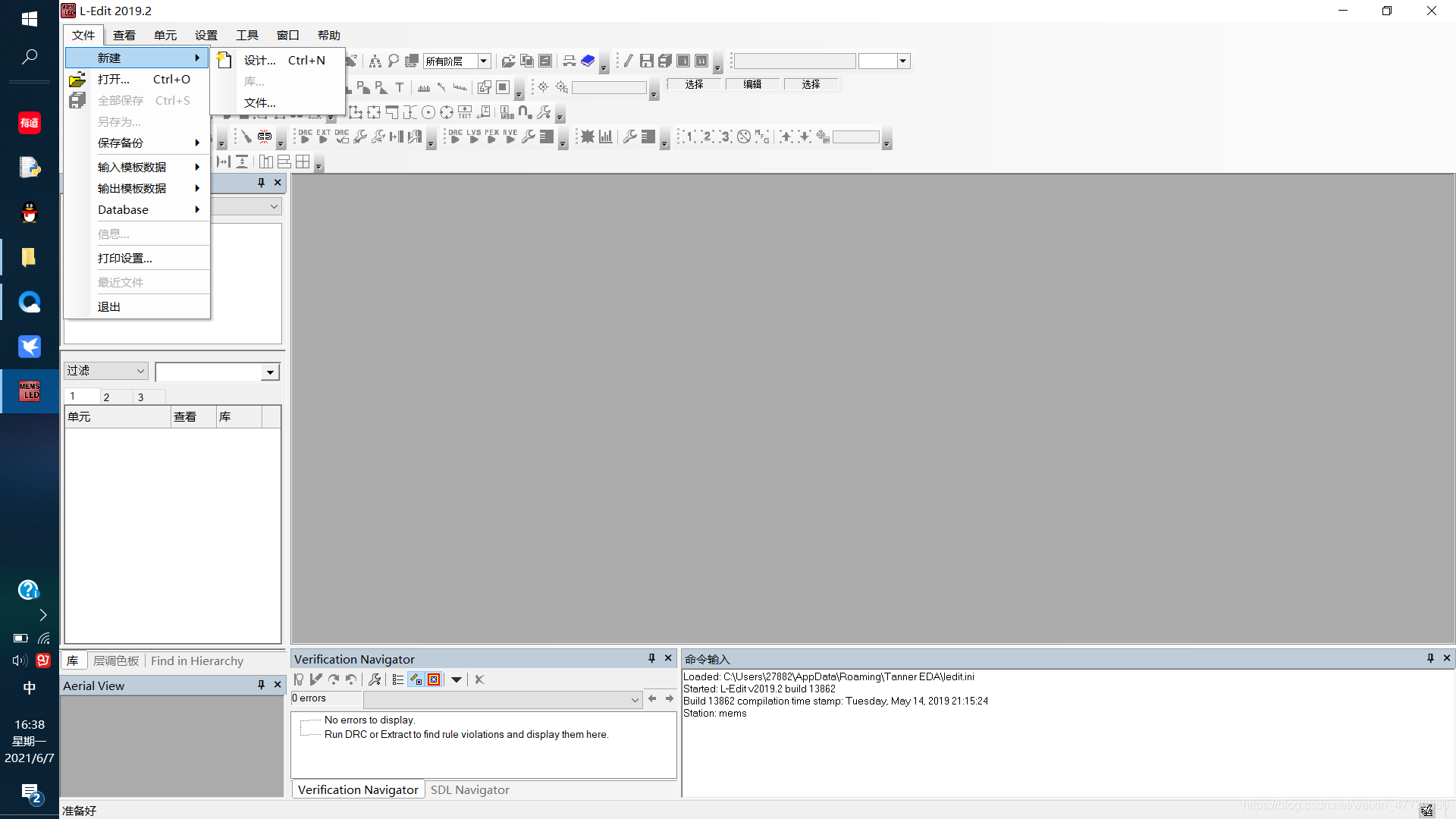
Task: Toggle the ruler marker button in Verification Navigator
Action: click(416, 679)
